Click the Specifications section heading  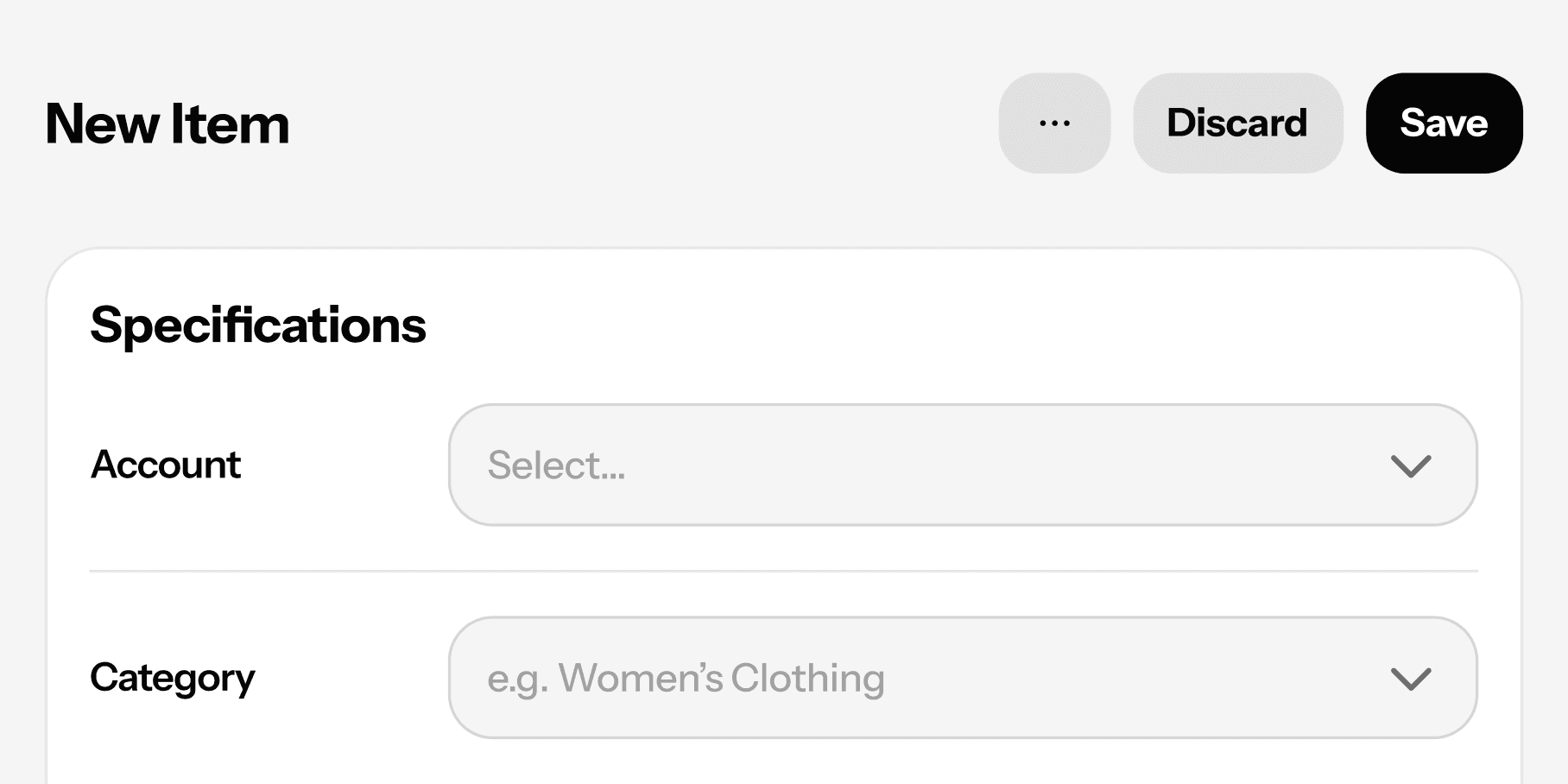tap(258, 326)
